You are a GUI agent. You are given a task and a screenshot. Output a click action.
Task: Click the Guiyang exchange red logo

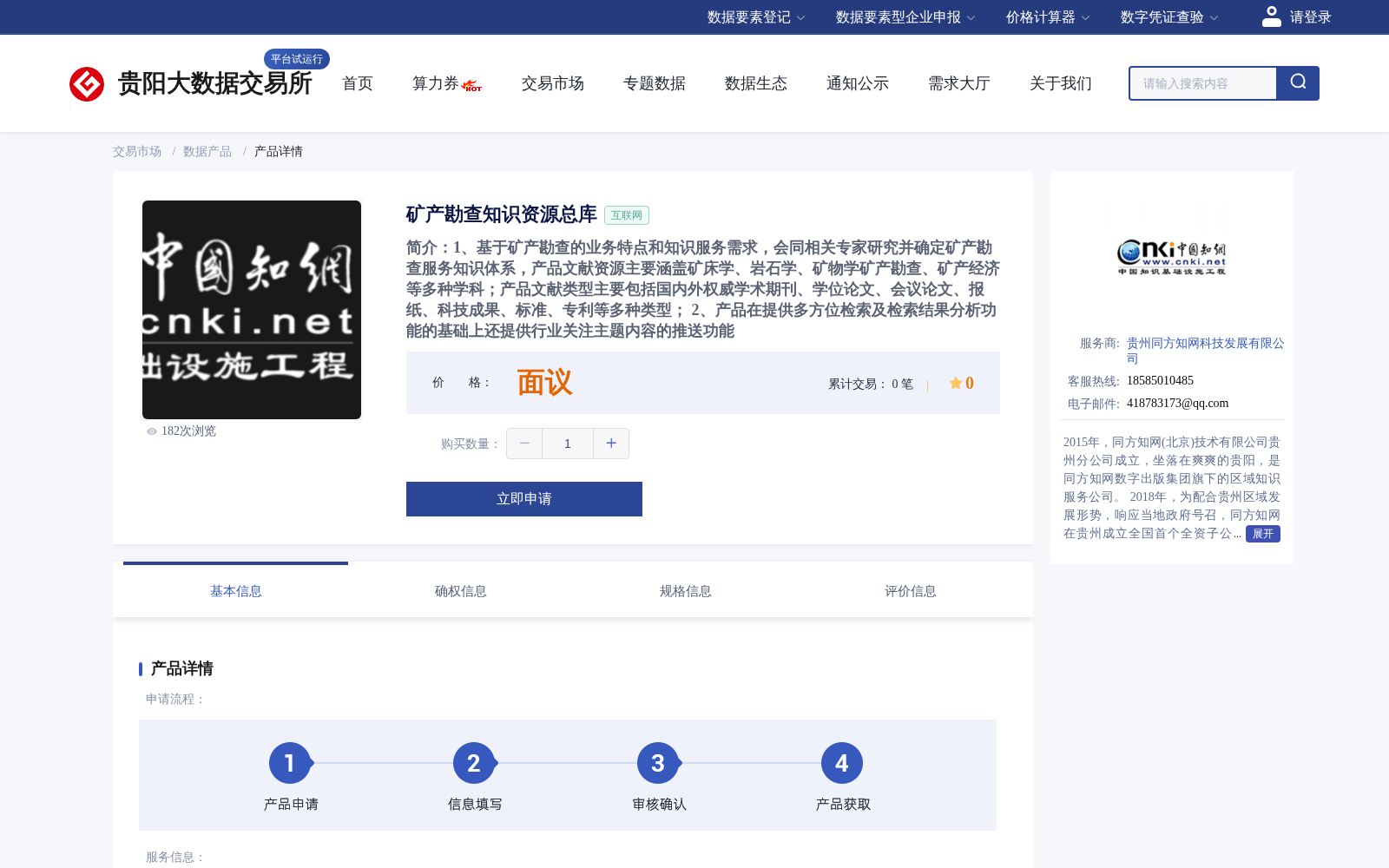pos(87,84)
